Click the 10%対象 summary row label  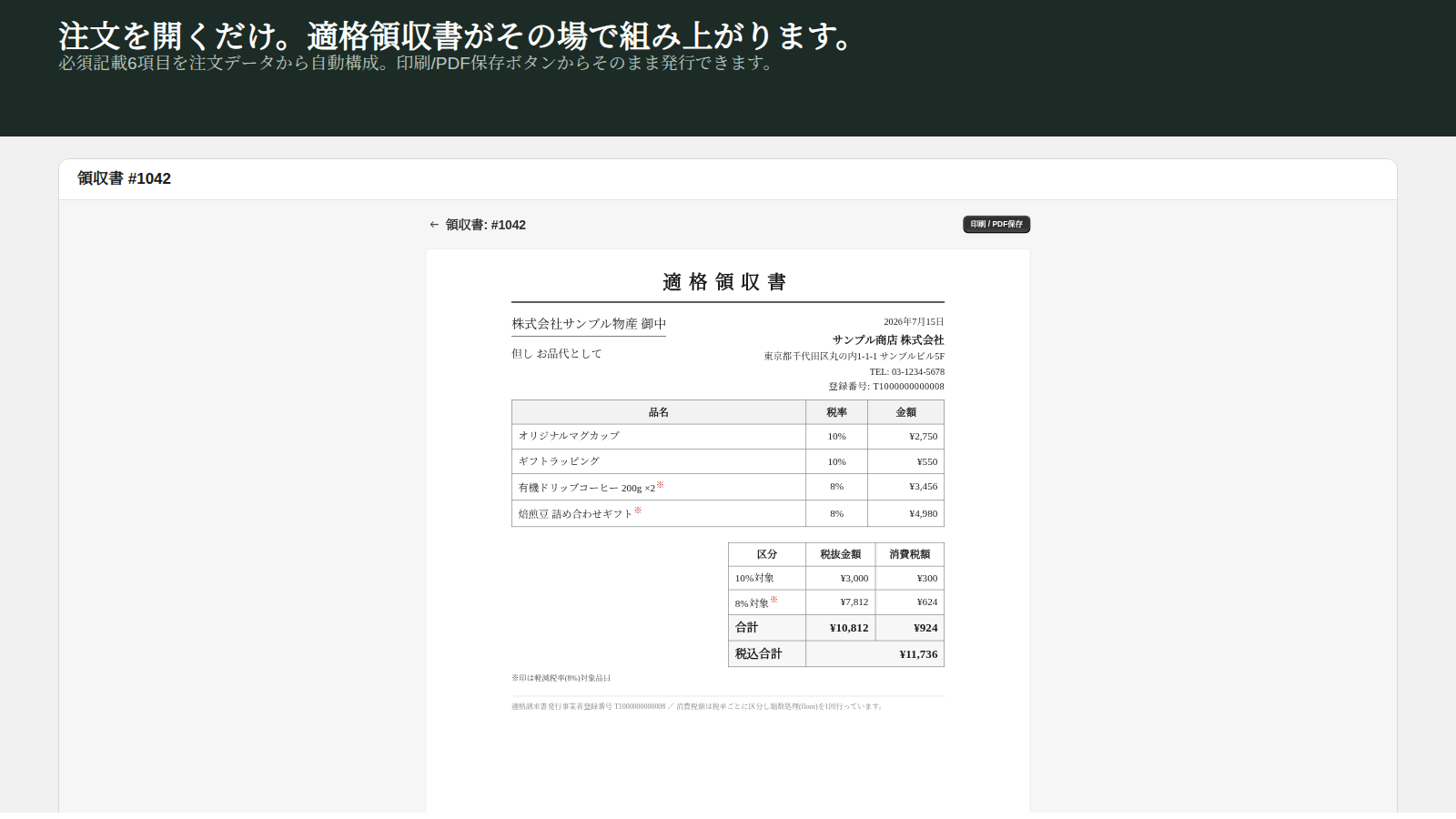point(754,578)
